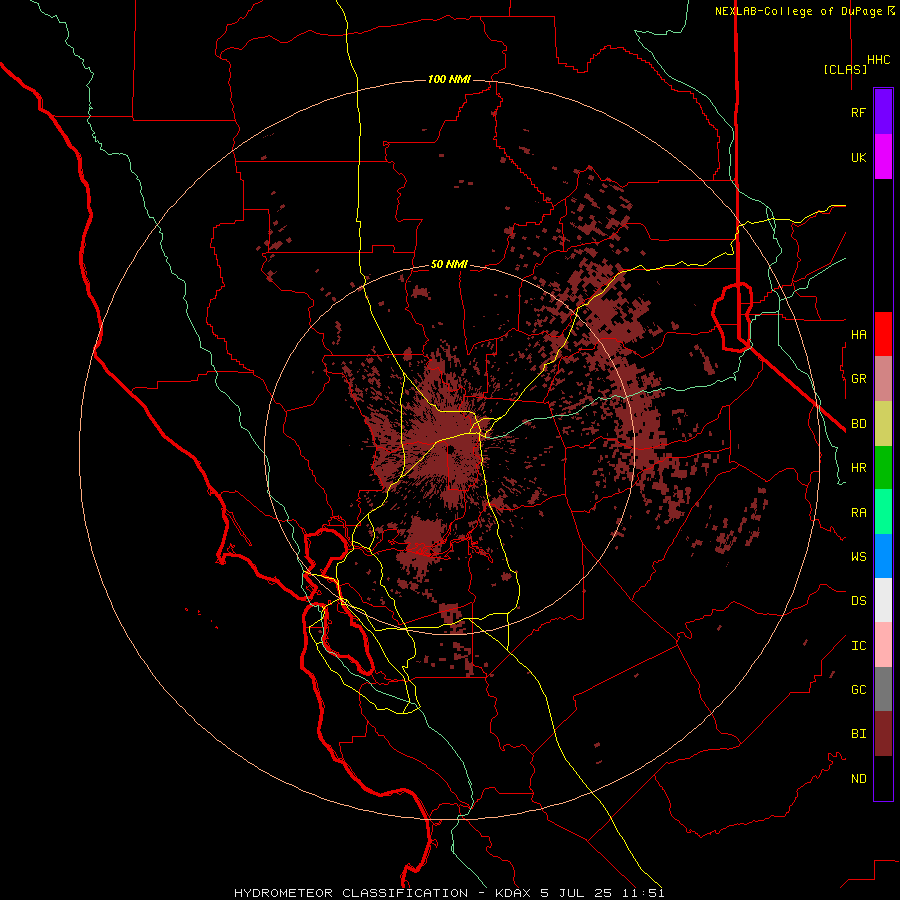900x900 pixels.
Task: Select the dusty-pink GR legend swatch
Action: pos(883,379)
